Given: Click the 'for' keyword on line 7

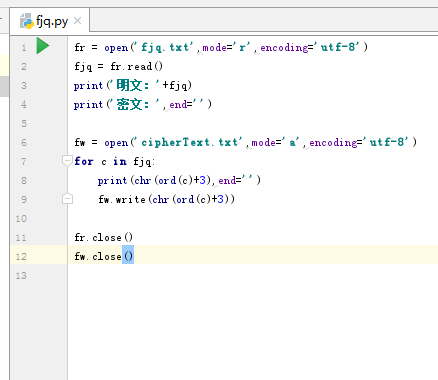Looking at the screenshot, I should pos(84,161).
